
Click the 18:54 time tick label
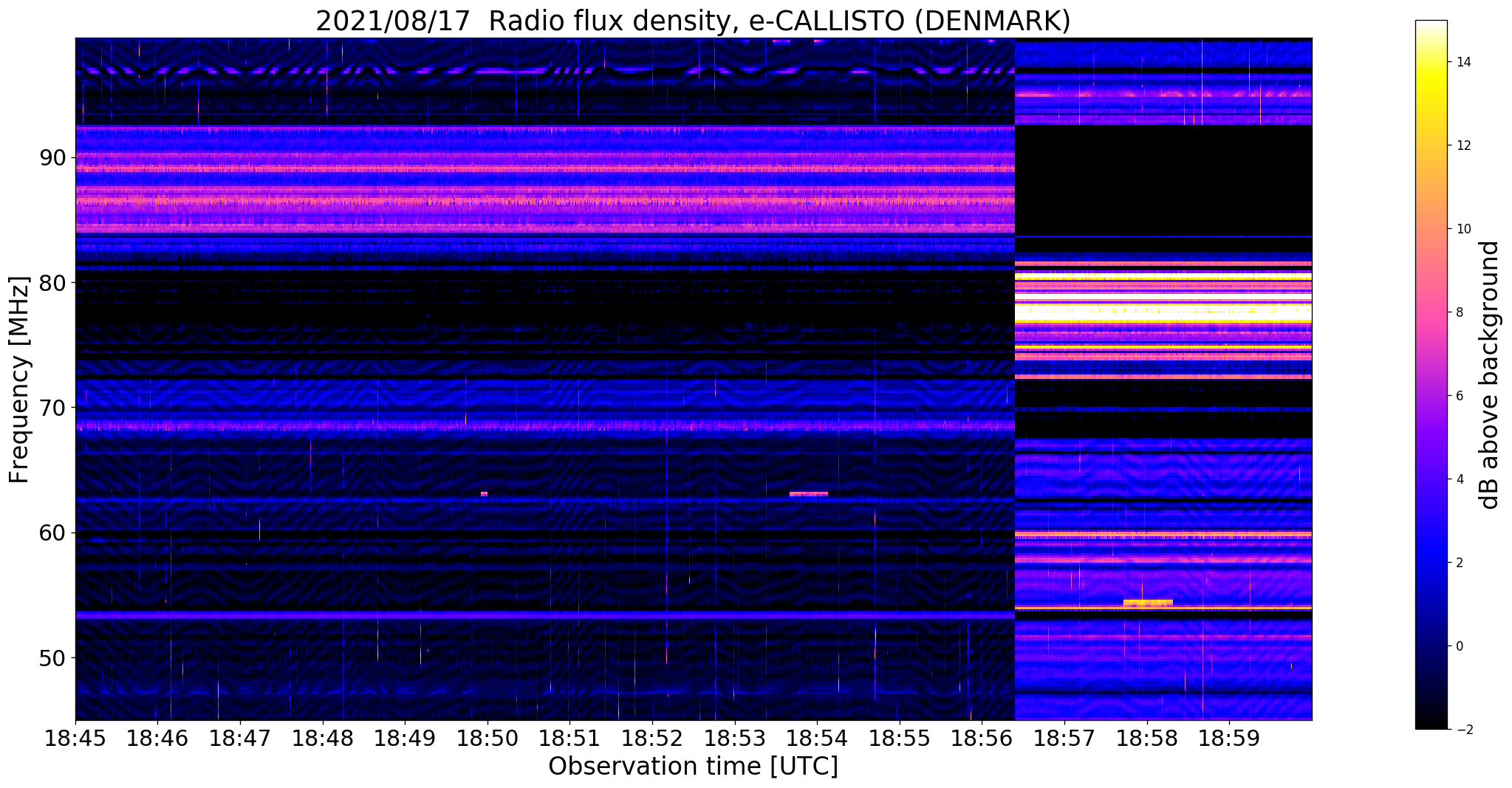coord(817,739)
